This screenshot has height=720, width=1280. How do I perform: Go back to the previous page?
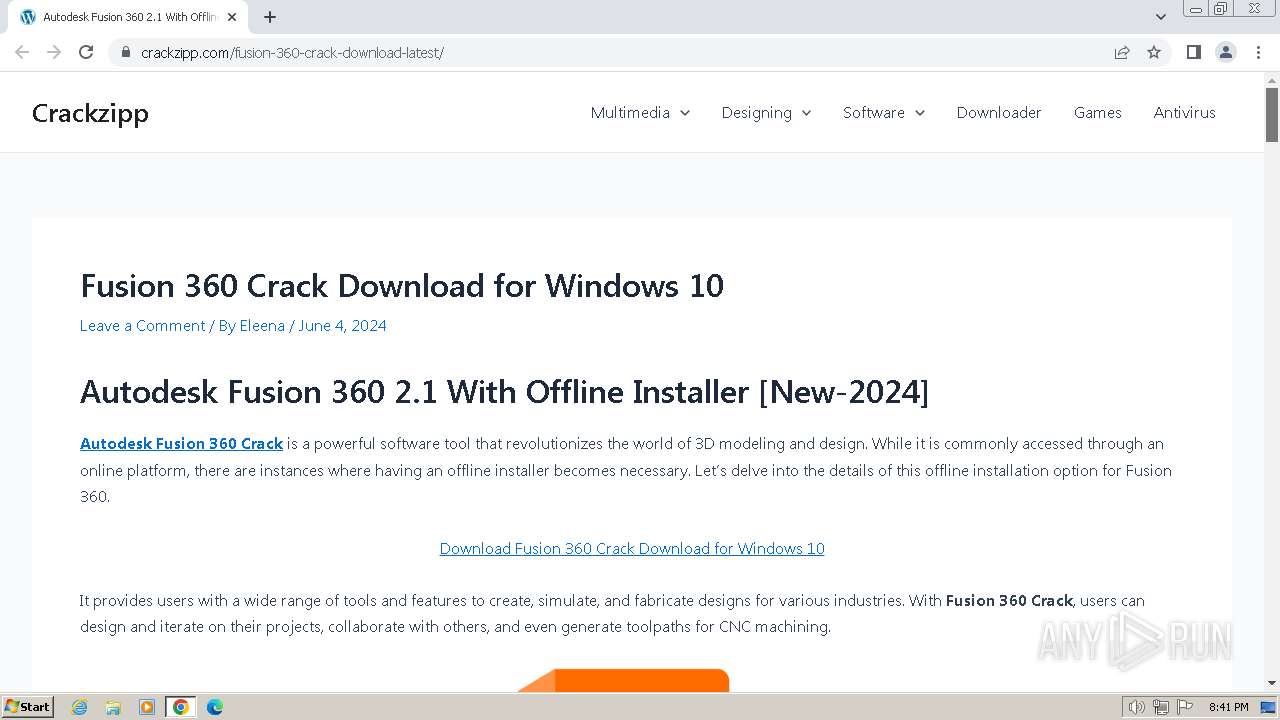tap(22, 52)
